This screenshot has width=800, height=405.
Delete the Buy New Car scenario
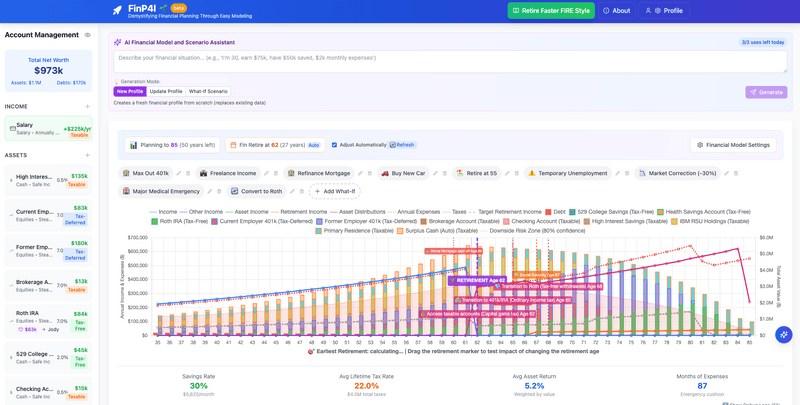click(444, 173)
